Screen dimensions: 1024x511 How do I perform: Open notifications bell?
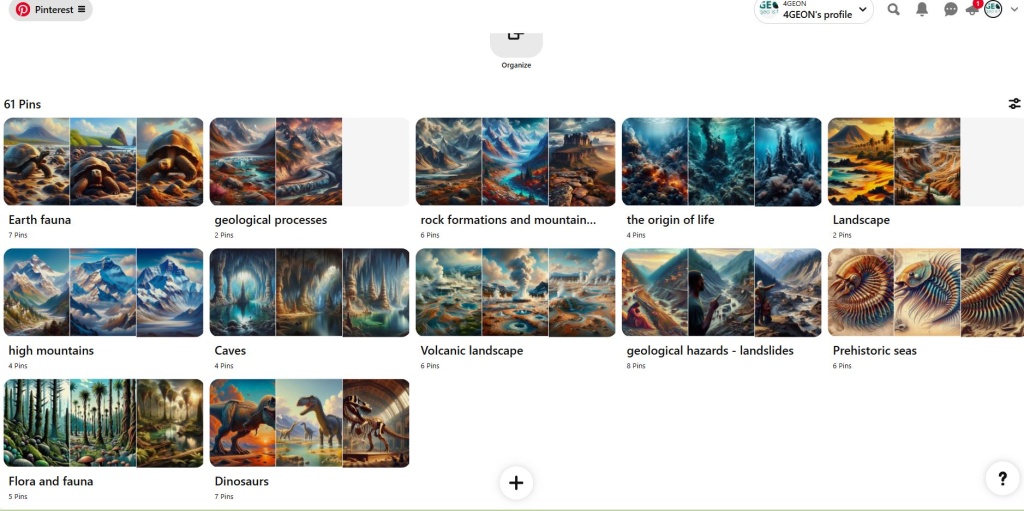(x=922, y=10)
